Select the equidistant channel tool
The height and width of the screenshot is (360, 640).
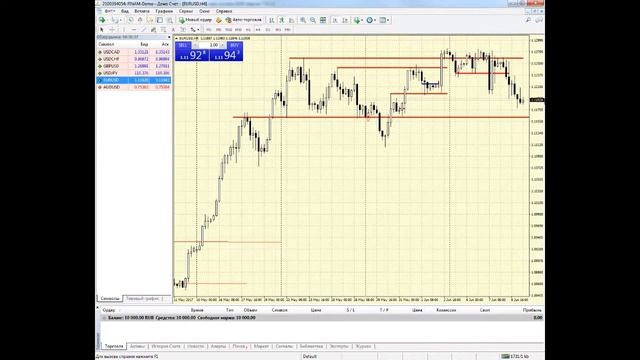(153, 30)
